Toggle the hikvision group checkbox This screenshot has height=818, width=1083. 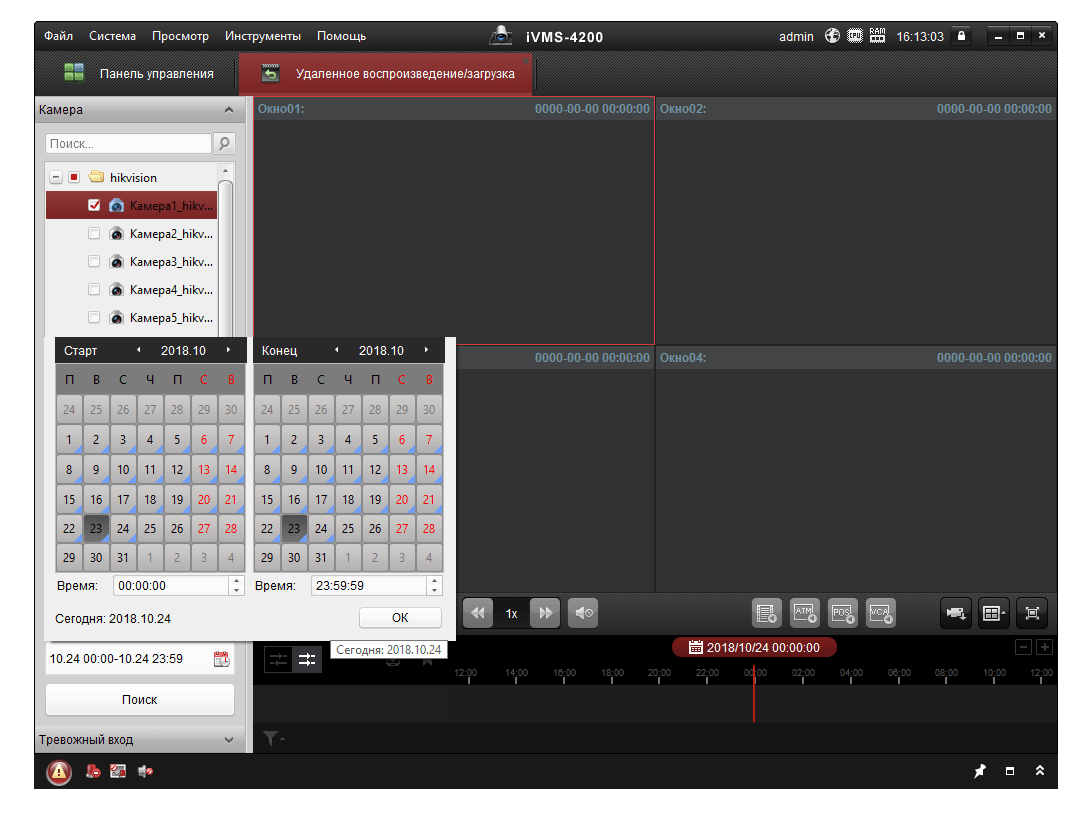click(74, 178)
